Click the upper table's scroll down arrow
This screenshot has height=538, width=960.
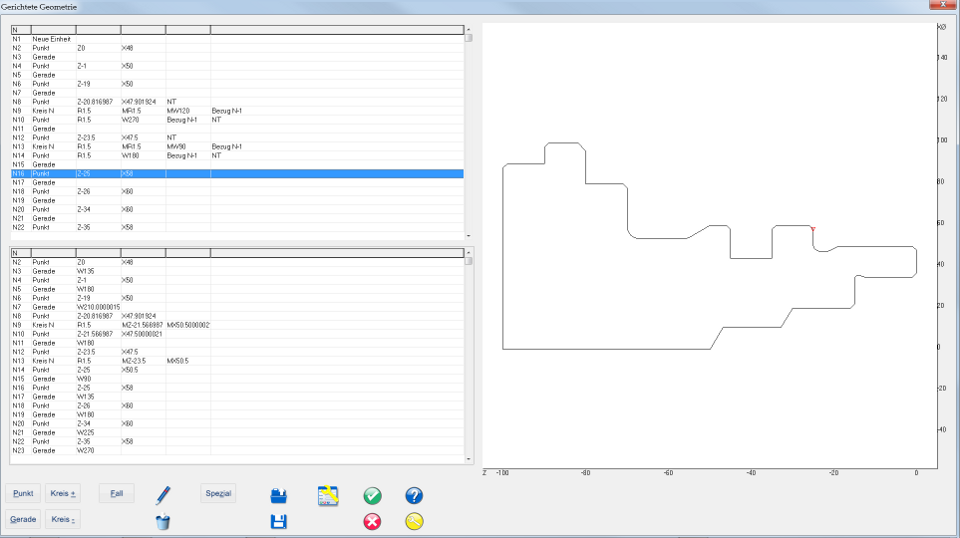pyautogui.click(x=468, y=236)
